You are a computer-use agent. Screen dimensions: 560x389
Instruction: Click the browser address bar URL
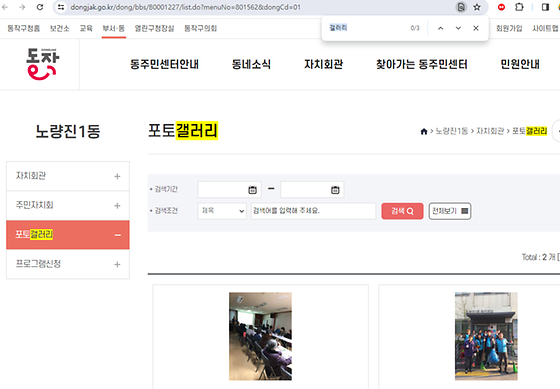[186, 7]
